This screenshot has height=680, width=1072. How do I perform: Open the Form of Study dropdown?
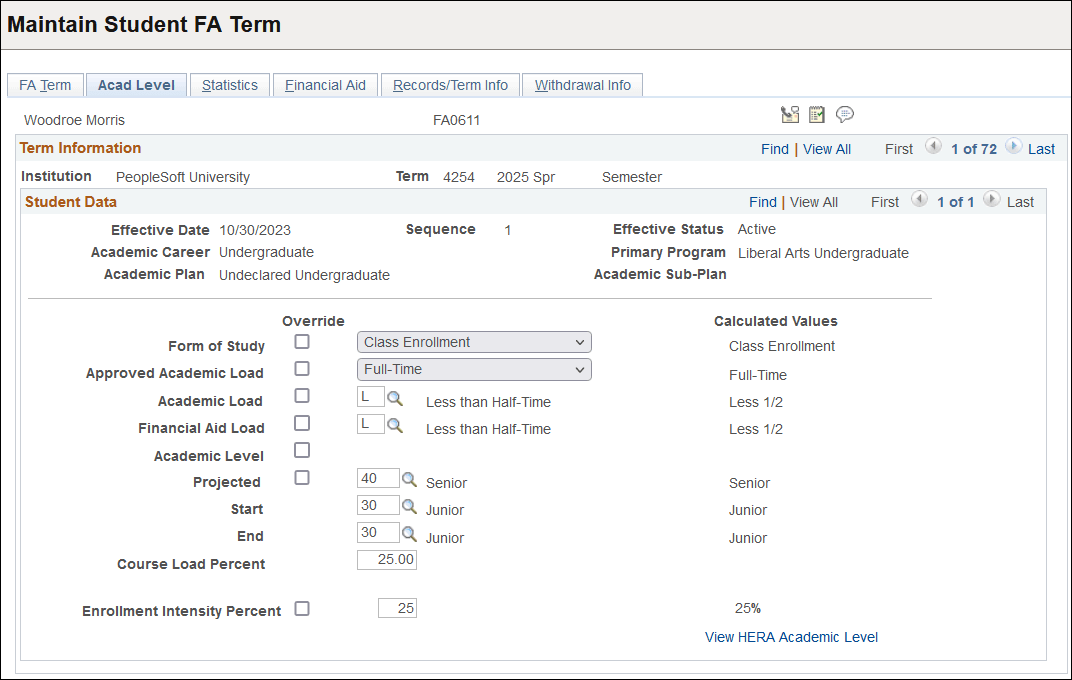point(473,341)
